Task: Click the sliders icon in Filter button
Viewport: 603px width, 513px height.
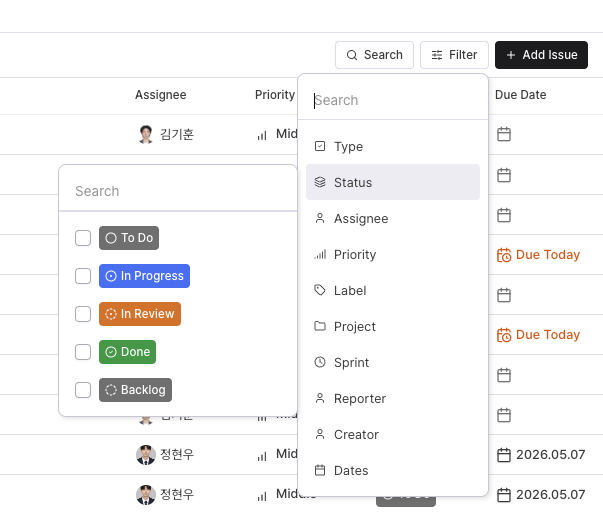Action: (x=437, y=55)
